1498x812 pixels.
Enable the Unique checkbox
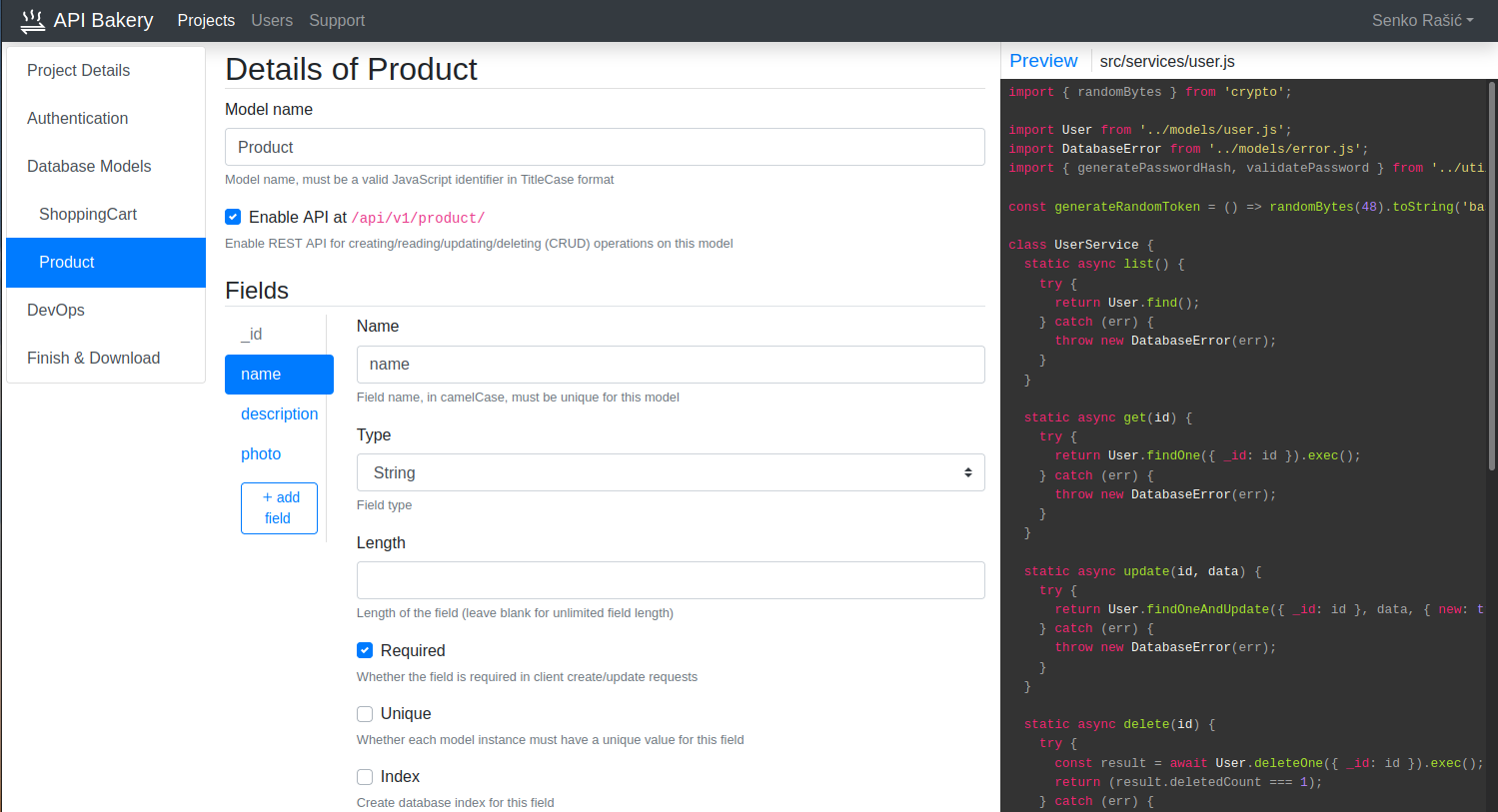(365, 713)
